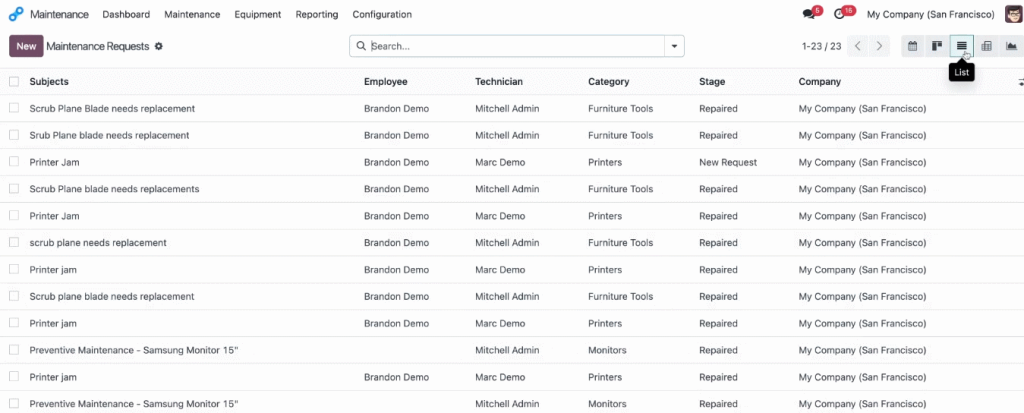Viewport: 1024px width, 413px height.
Task: Open the activities clock icon
Action: click(x=840, y=14)
